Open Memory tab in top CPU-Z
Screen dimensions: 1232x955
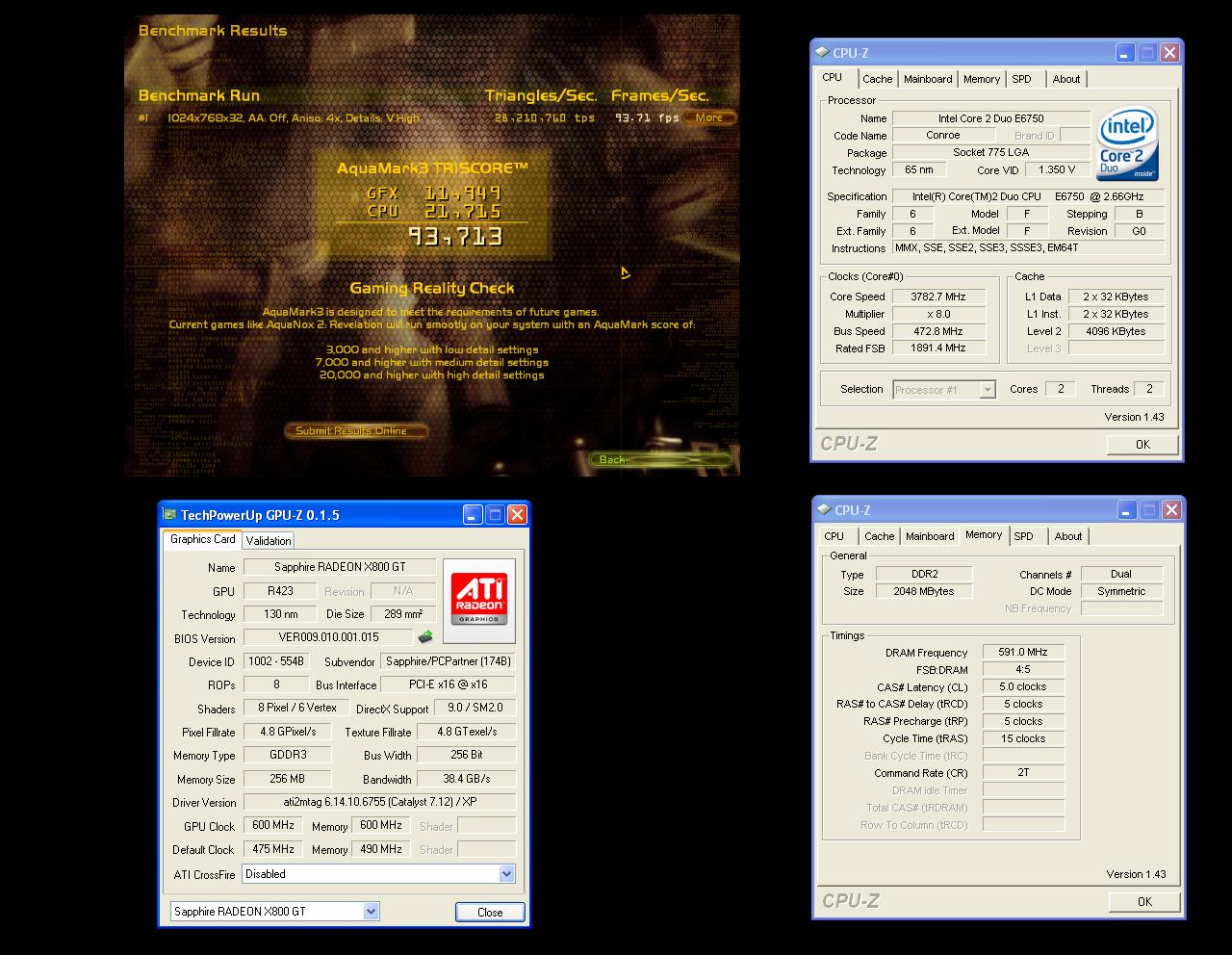[x=982, y=79]
